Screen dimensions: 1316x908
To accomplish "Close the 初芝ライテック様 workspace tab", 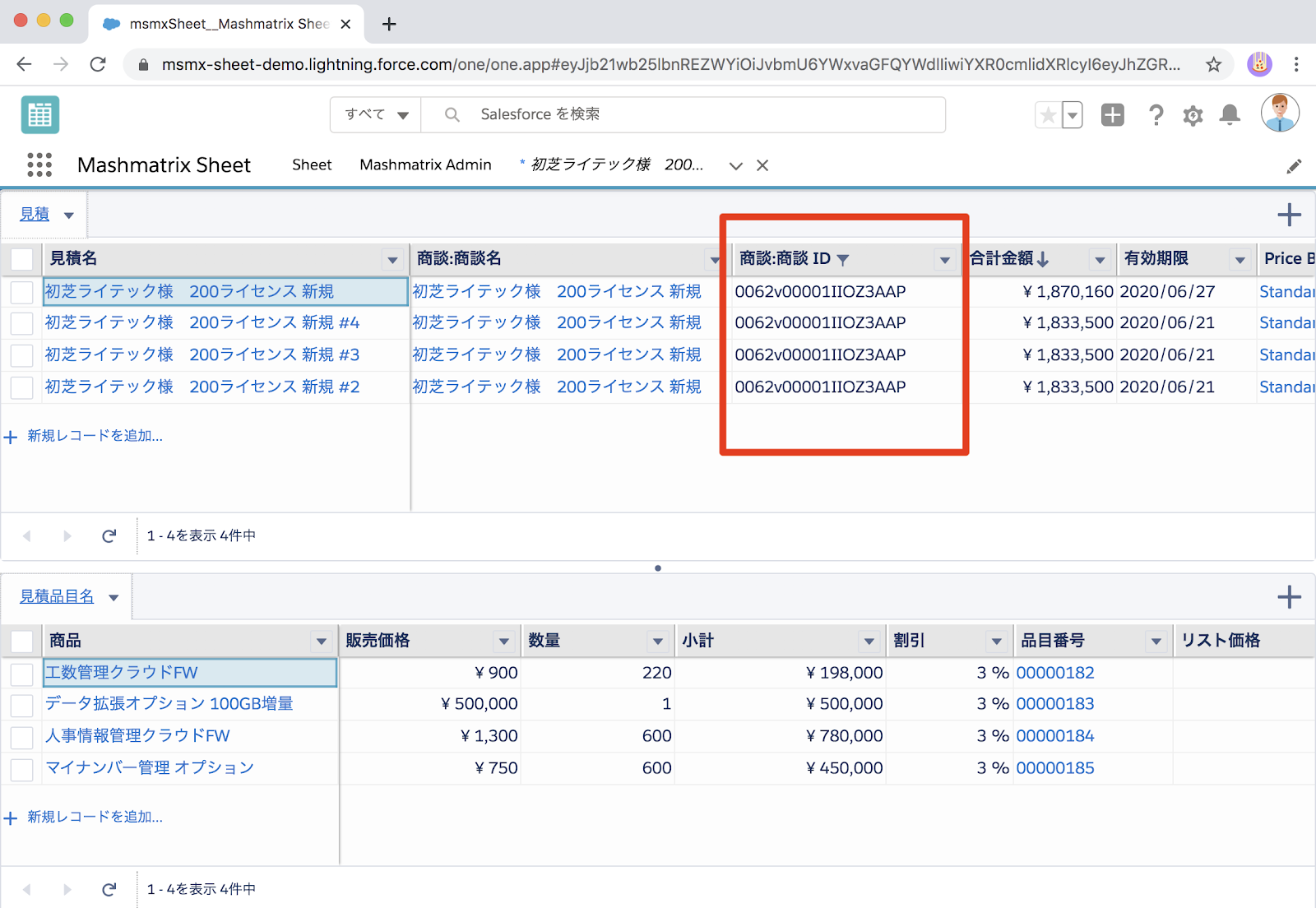I will 762,165.
